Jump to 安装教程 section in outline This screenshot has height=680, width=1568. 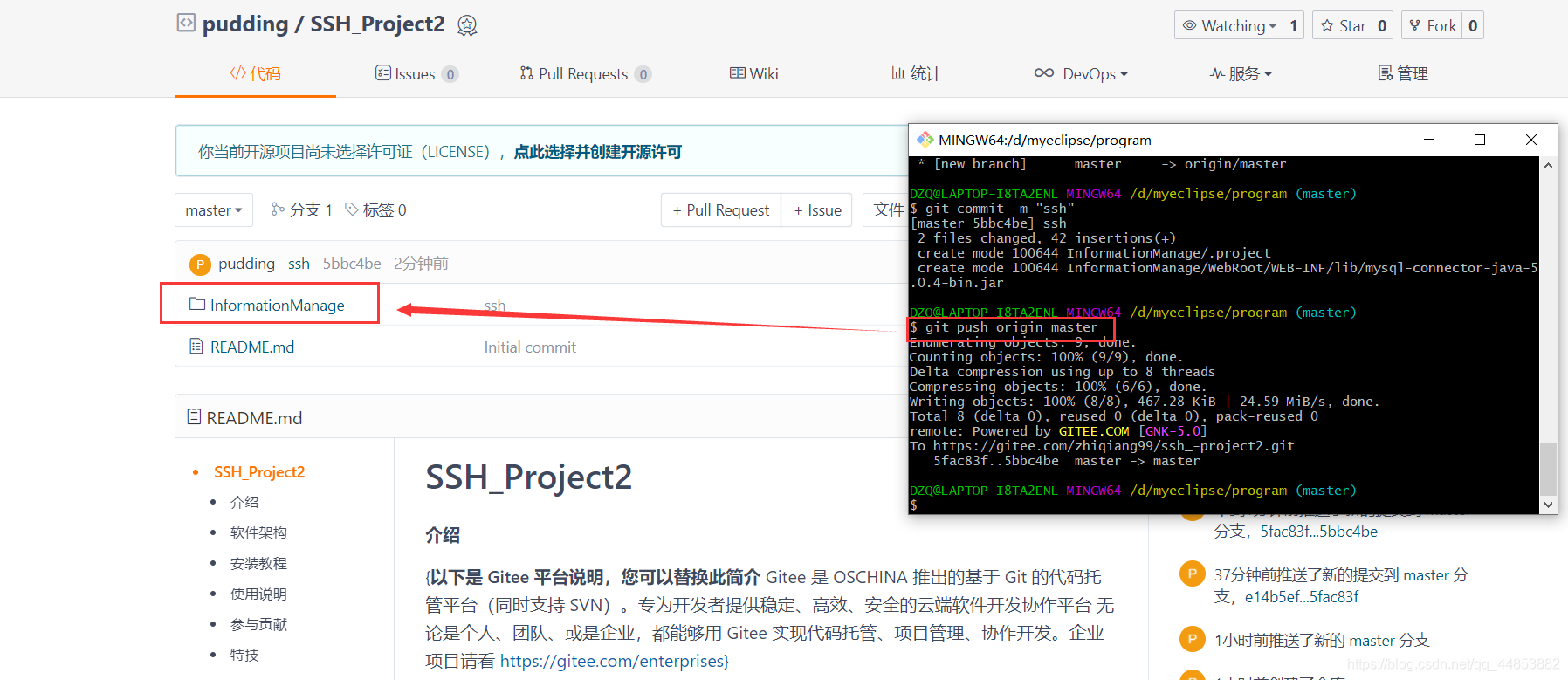point(258,563)
